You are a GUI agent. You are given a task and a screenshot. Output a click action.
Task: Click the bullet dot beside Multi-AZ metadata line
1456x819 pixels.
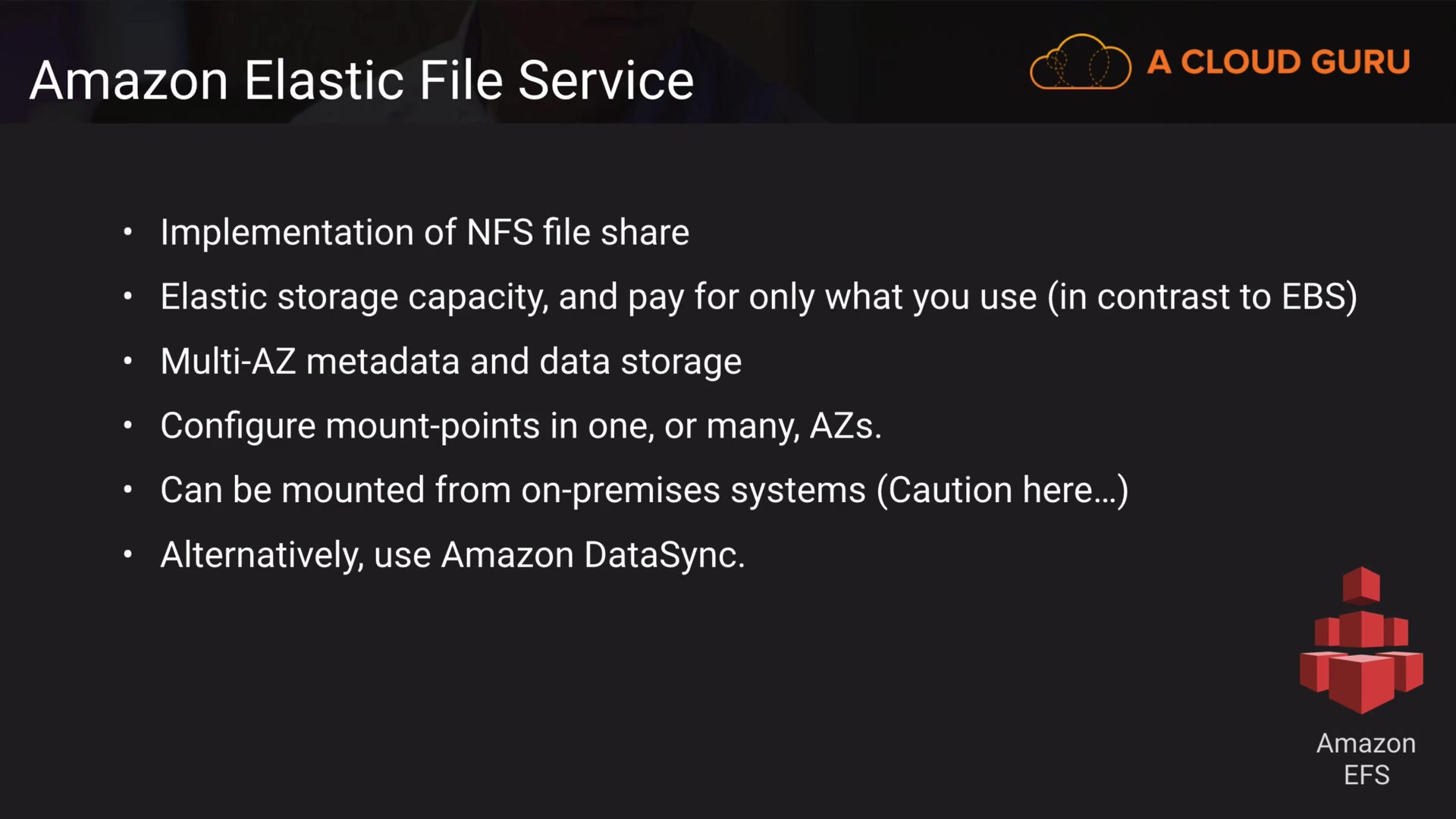(x=128, y=361)
